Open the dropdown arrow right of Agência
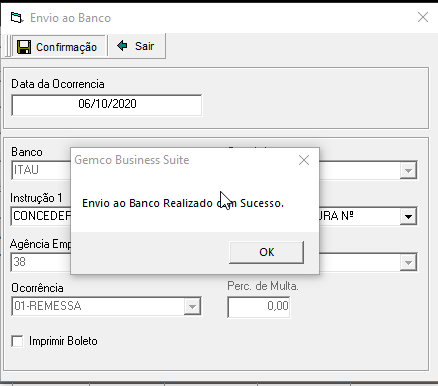Screen dimensions: 438x386 [x=408, y=262]
